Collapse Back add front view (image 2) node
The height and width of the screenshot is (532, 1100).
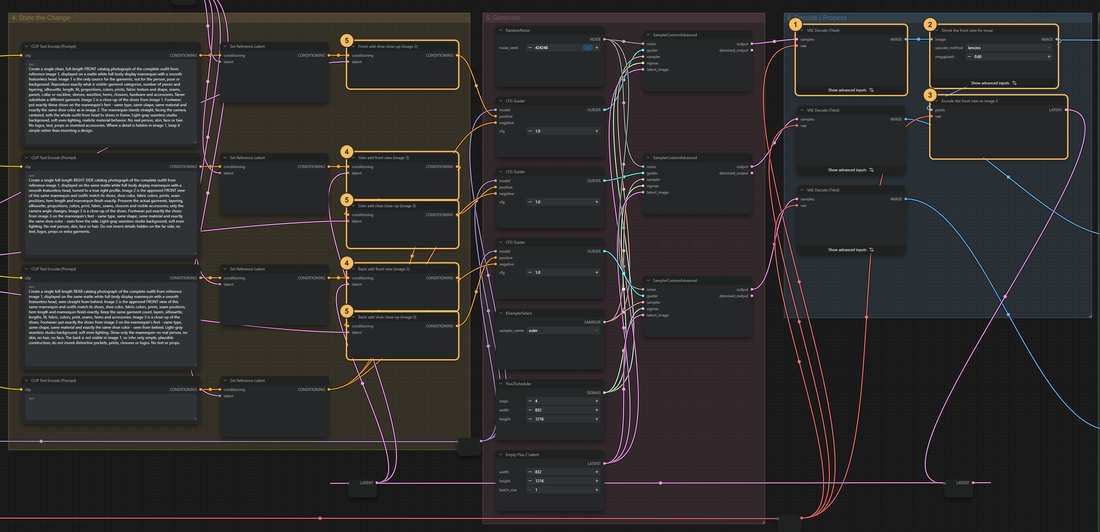click(353, 269)
